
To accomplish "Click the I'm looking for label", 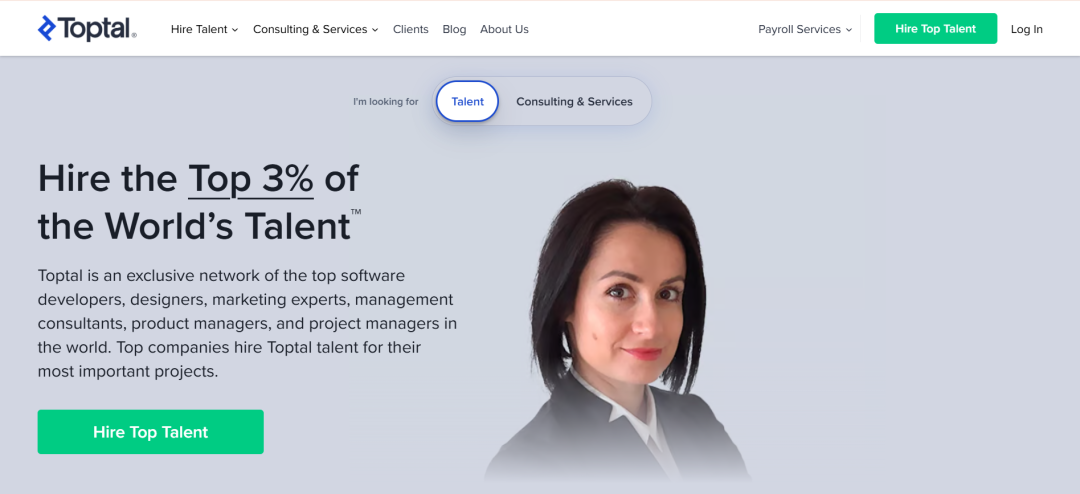I will click(x=386, y=101).
